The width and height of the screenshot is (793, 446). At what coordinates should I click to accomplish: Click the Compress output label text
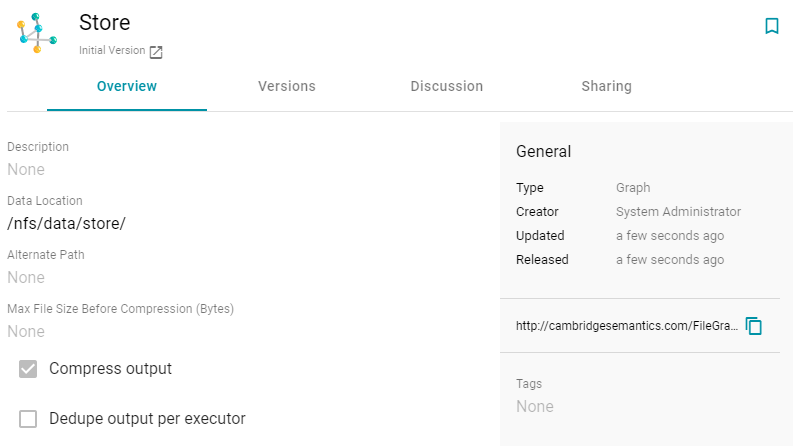(110, 369)
